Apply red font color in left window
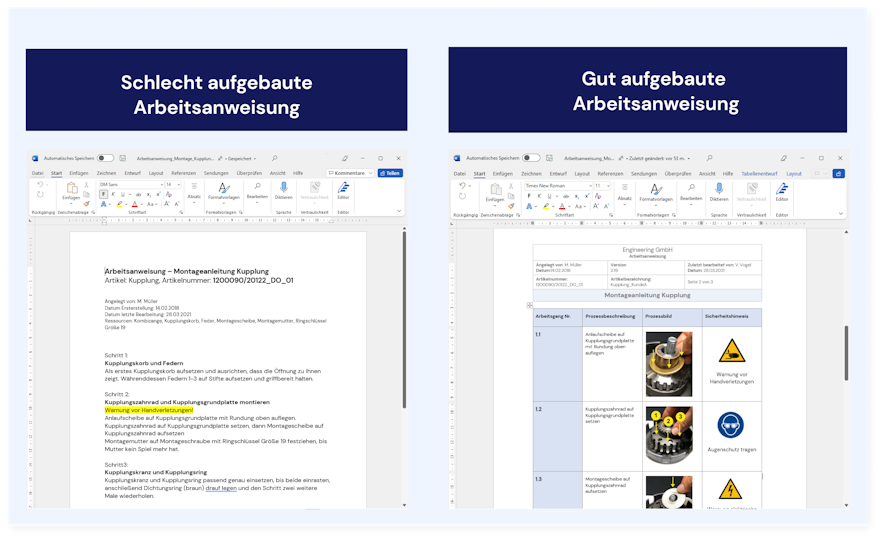Viewport: 880px width, 539px height. click(x=135, y=204)
